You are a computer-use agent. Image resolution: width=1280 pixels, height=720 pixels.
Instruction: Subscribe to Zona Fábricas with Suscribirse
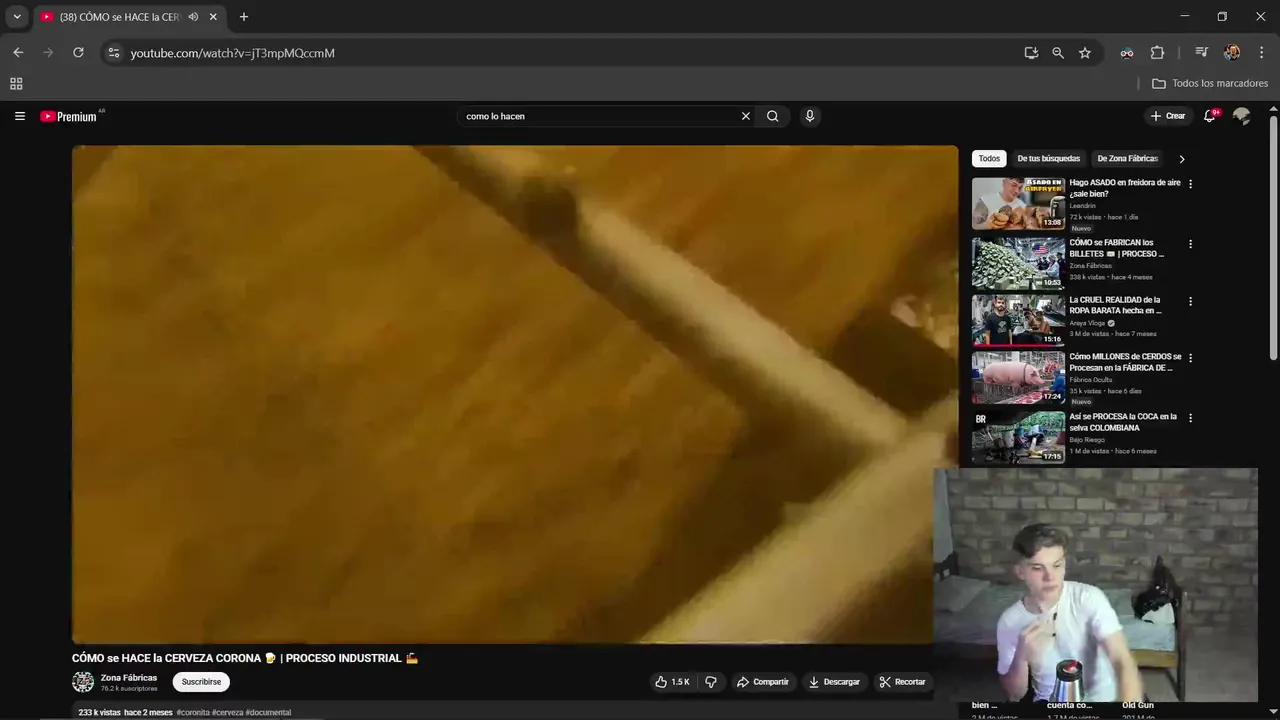[x=201, y=682]
